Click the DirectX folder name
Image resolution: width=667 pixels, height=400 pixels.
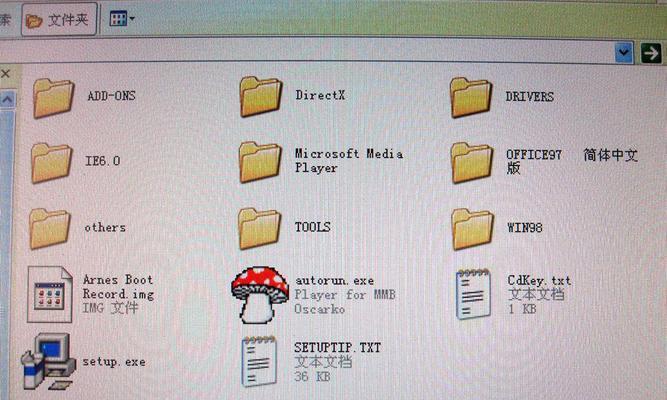click(x=320, y=95)
